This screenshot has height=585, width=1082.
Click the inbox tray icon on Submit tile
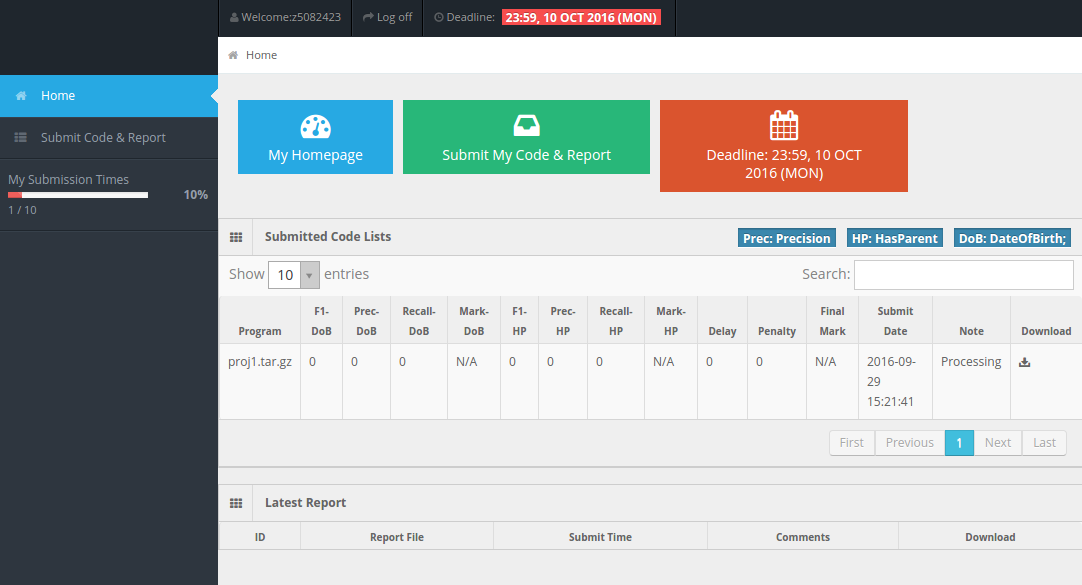(x=526, y=126)
